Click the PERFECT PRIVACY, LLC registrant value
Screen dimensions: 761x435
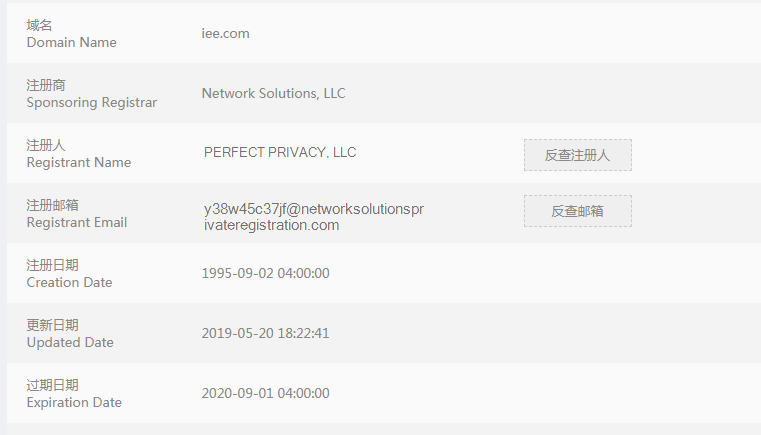tap(280, 153)
